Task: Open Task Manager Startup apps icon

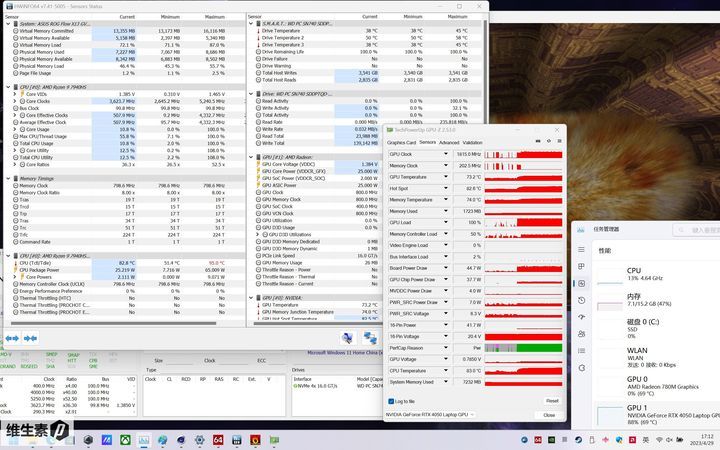Action: (x=581, y=317)
